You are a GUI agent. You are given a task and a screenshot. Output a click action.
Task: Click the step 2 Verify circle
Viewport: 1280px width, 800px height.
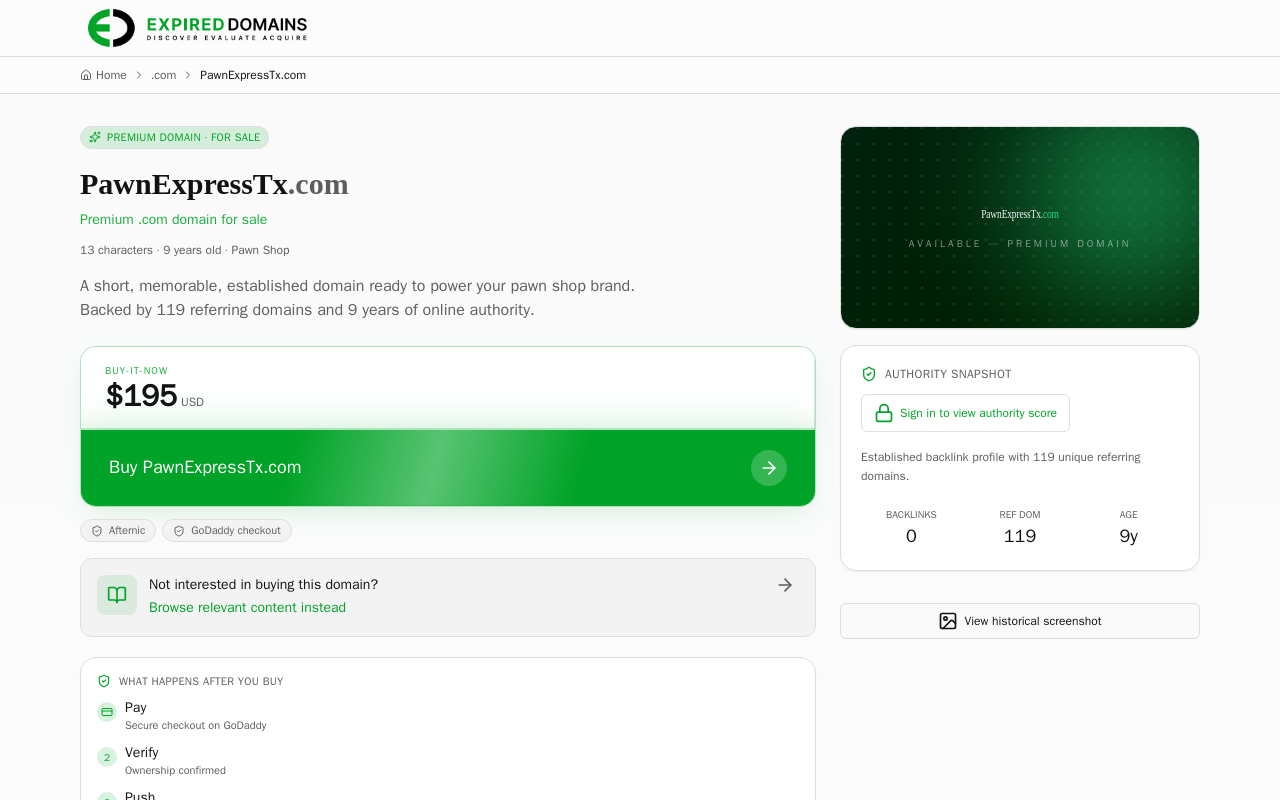point(107,757)
